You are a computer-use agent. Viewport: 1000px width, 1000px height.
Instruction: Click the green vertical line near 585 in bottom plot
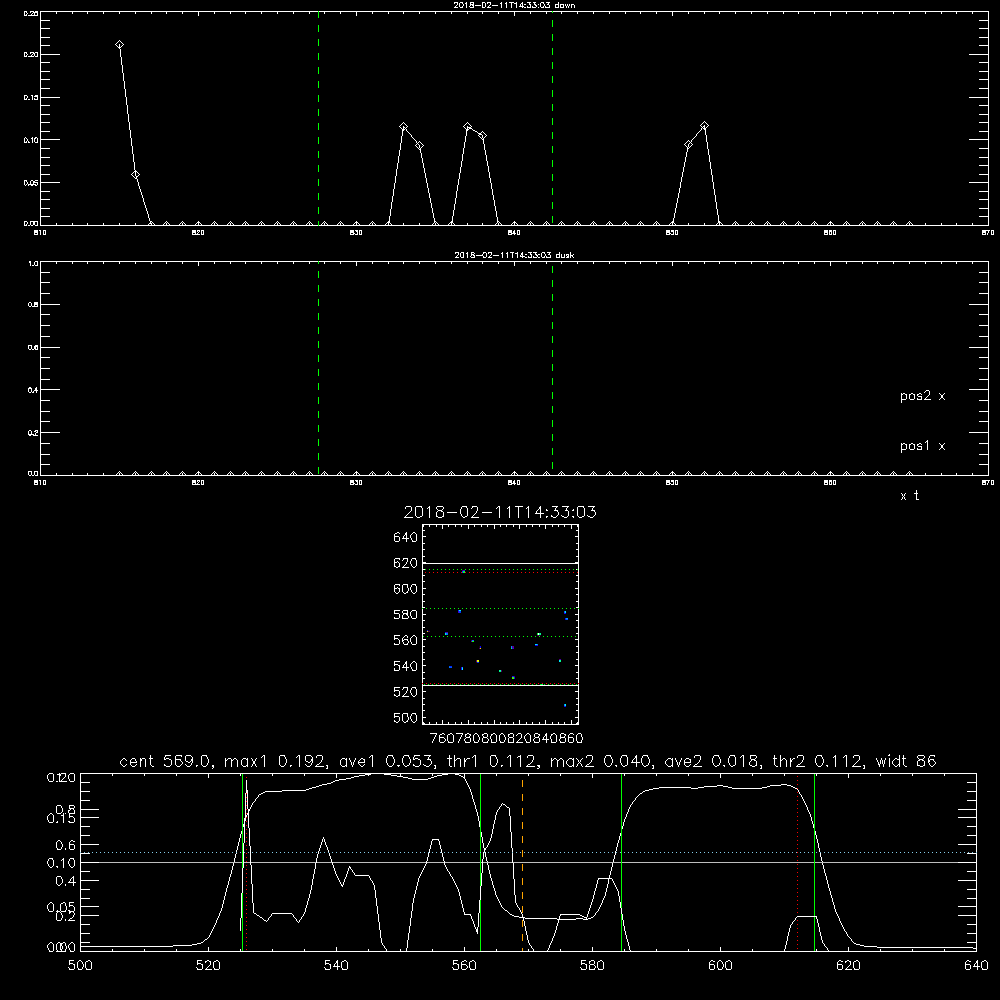pos(621,862)
